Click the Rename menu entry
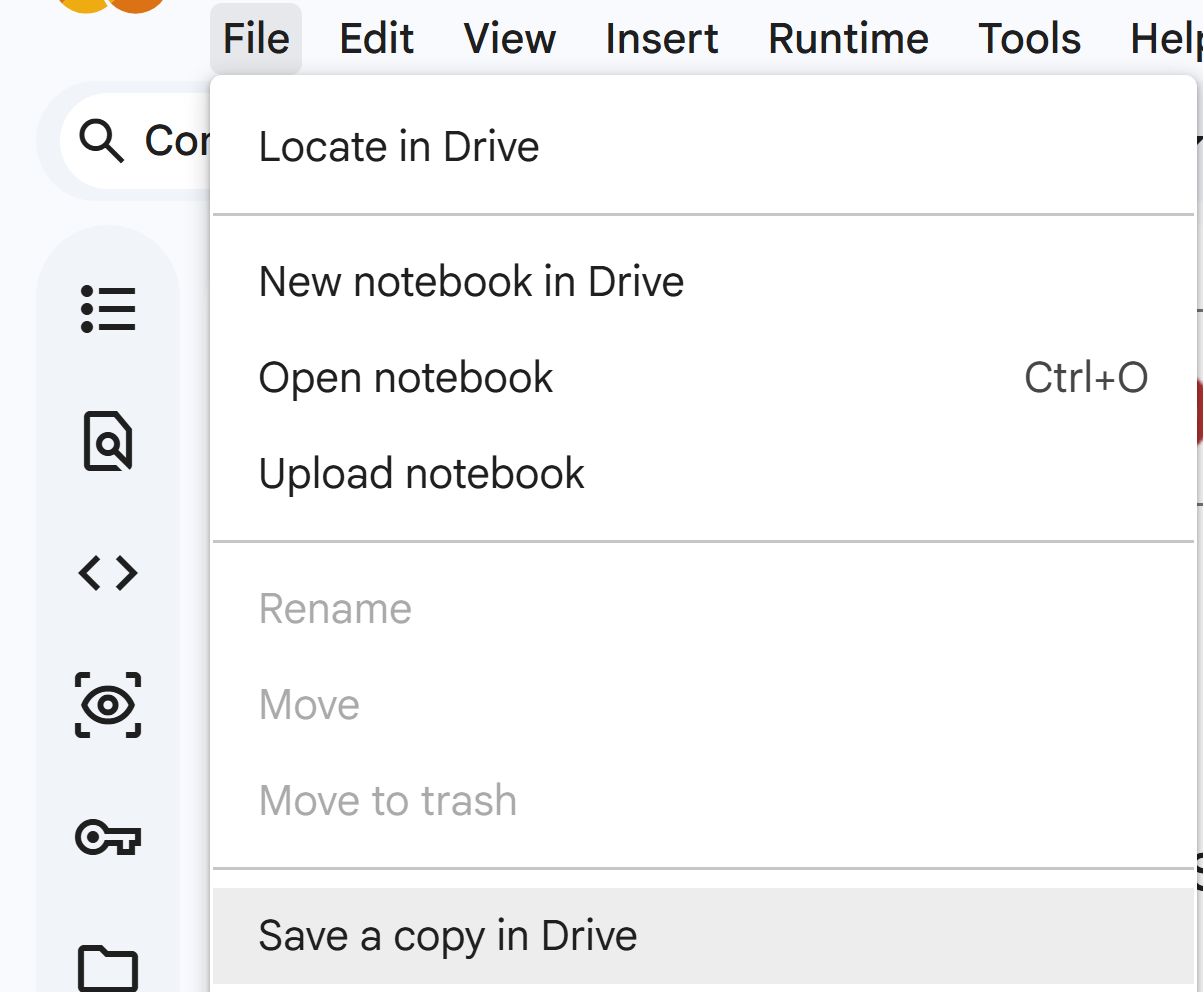 tap(335, 609)
